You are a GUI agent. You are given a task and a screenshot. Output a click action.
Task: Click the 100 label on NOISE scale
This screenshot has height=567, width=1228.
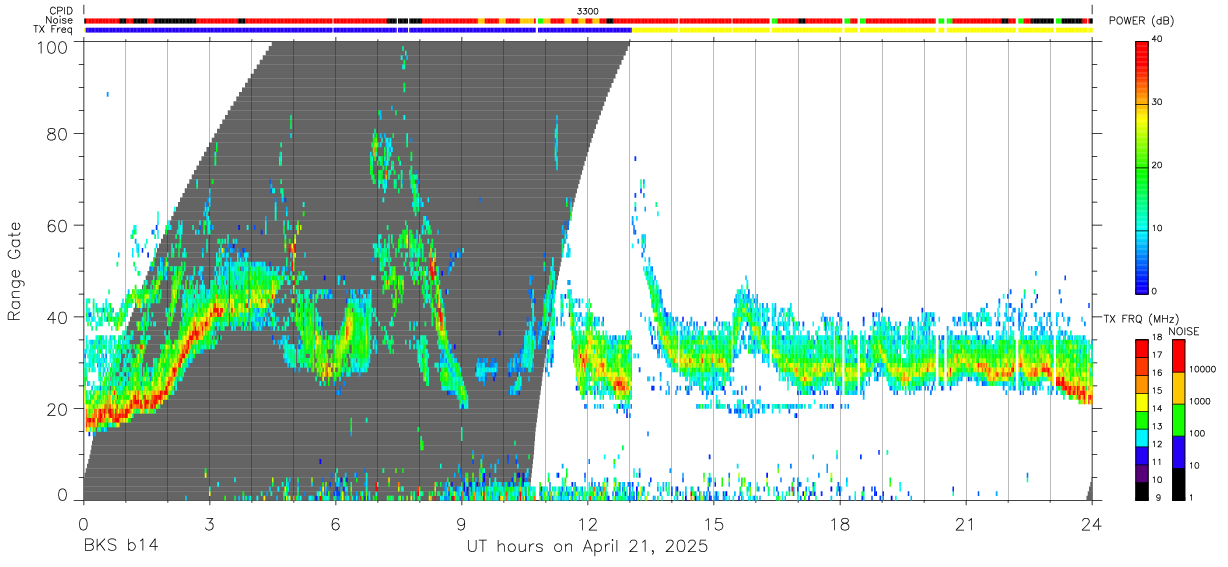point(1197,433)
